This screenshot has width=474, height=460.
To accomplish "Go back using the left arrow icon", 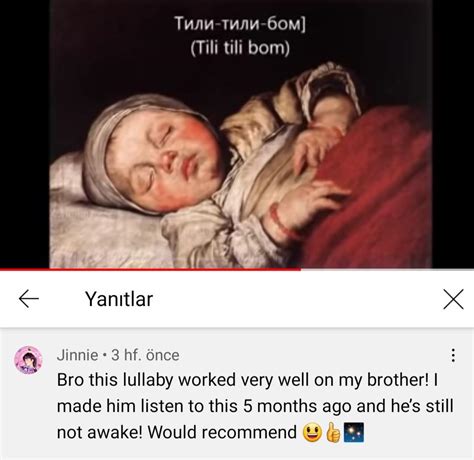I will tap(29, 298).
